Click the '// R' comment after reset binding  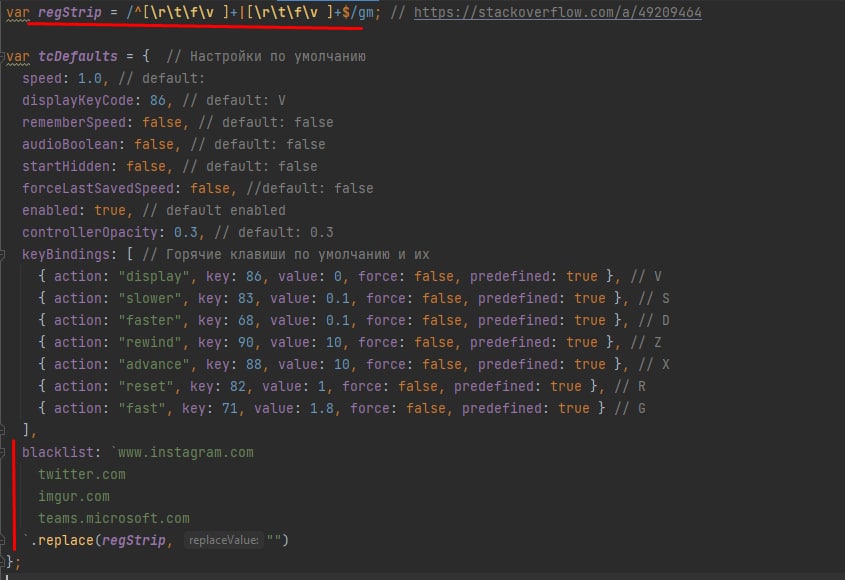pyautogui.click(x=629, y=386)
